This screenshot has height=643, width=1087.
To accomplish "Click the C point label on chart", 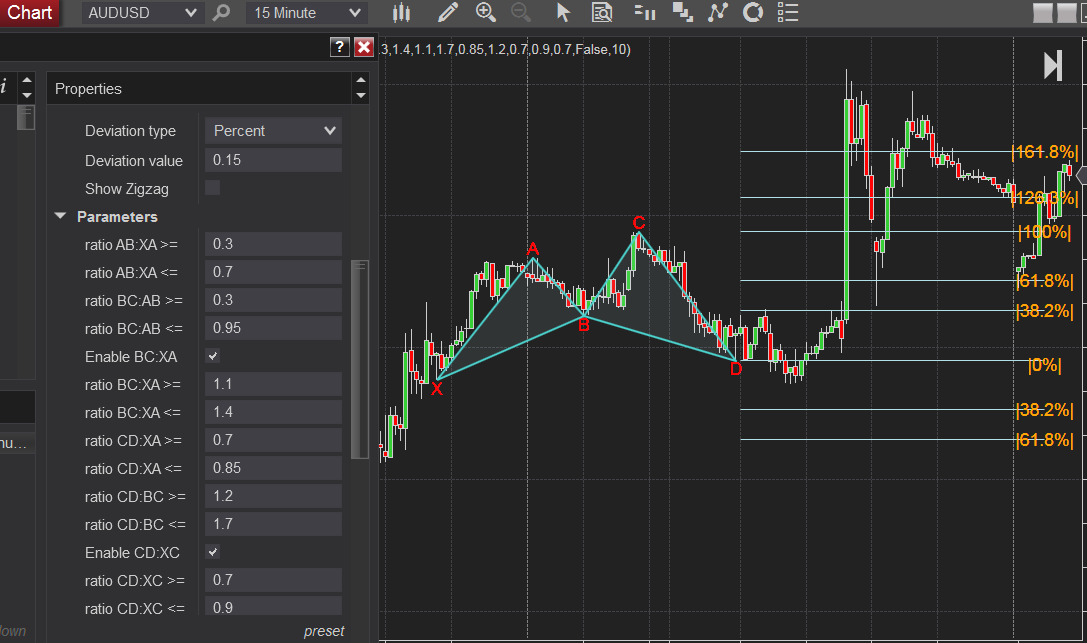I will point(639,223).
